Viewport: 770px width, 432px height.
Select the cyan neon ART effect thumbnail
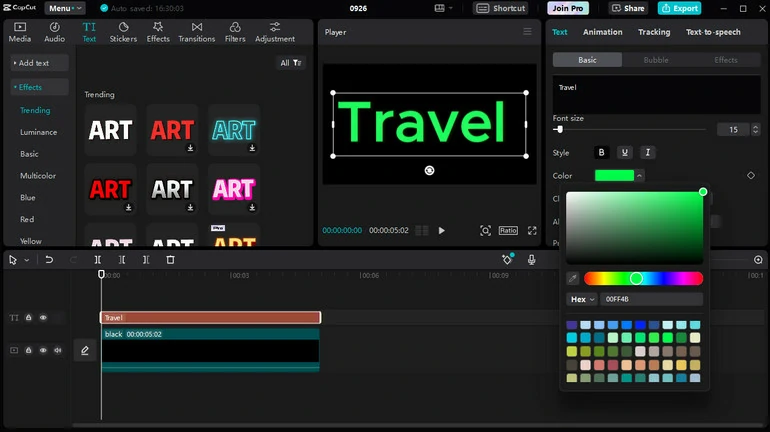coord(234,130)
